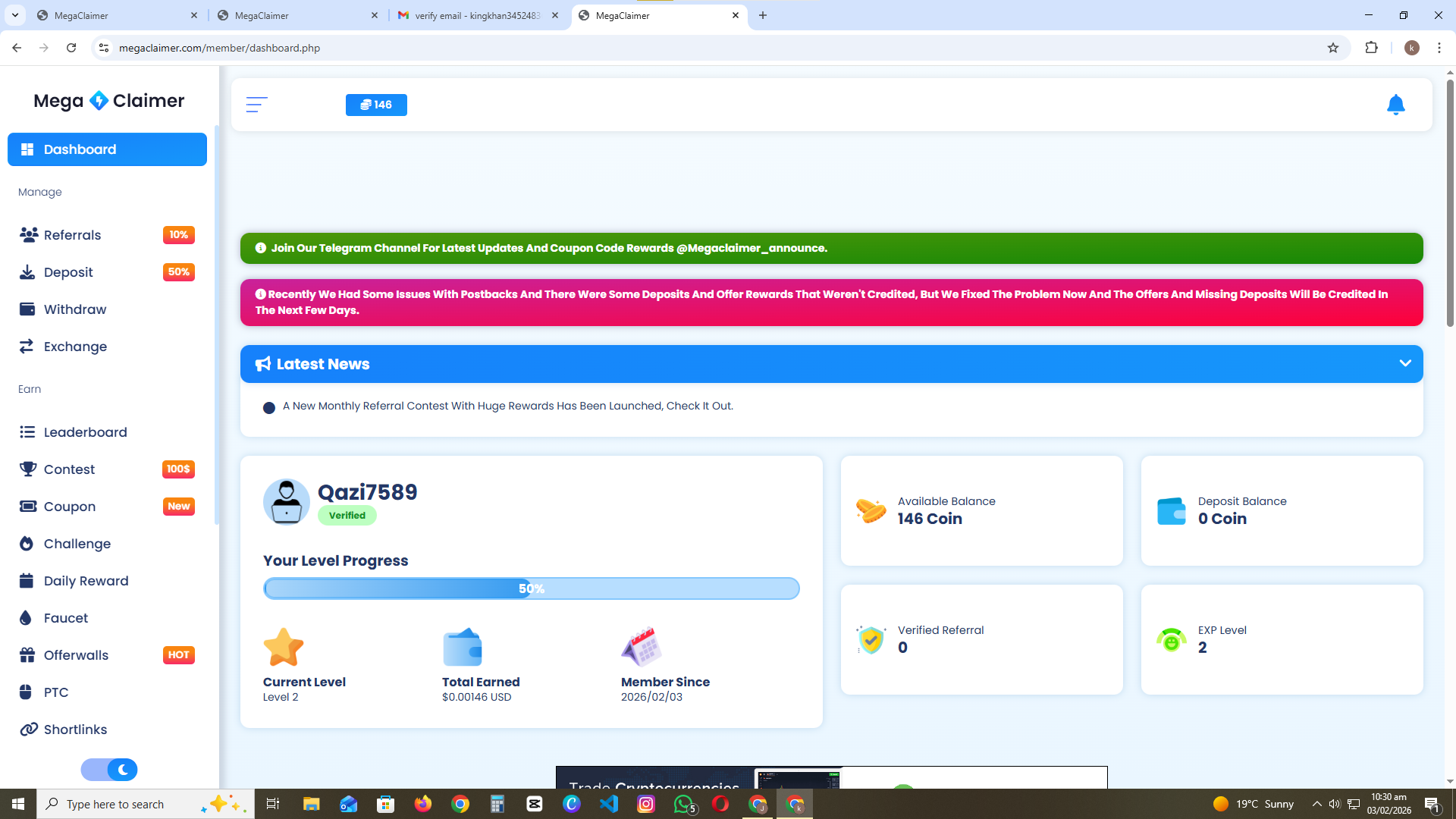Open the sidebar hamburger menu icon

256,105
